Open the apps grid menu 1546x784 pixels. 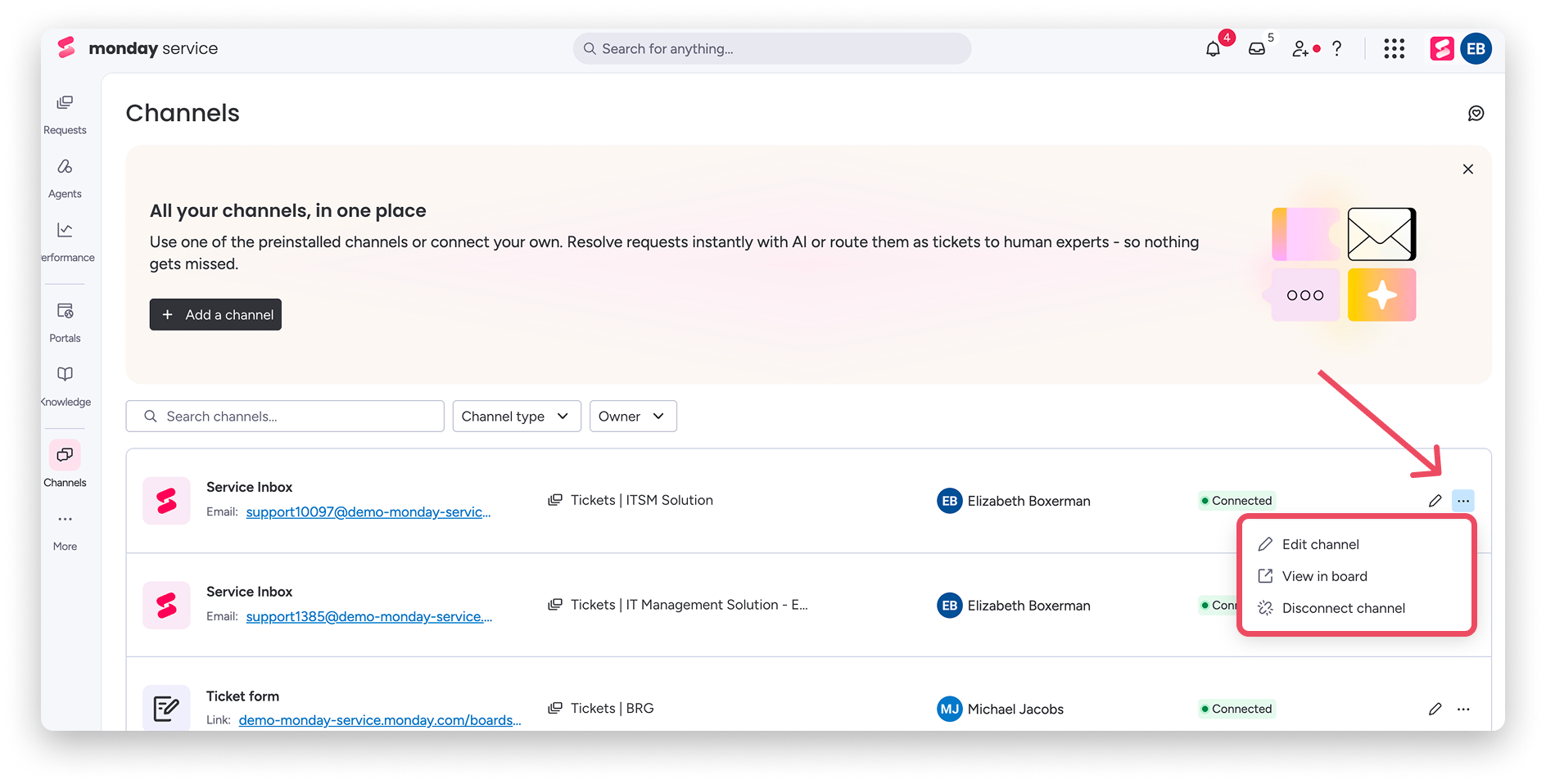[1395, 49]
